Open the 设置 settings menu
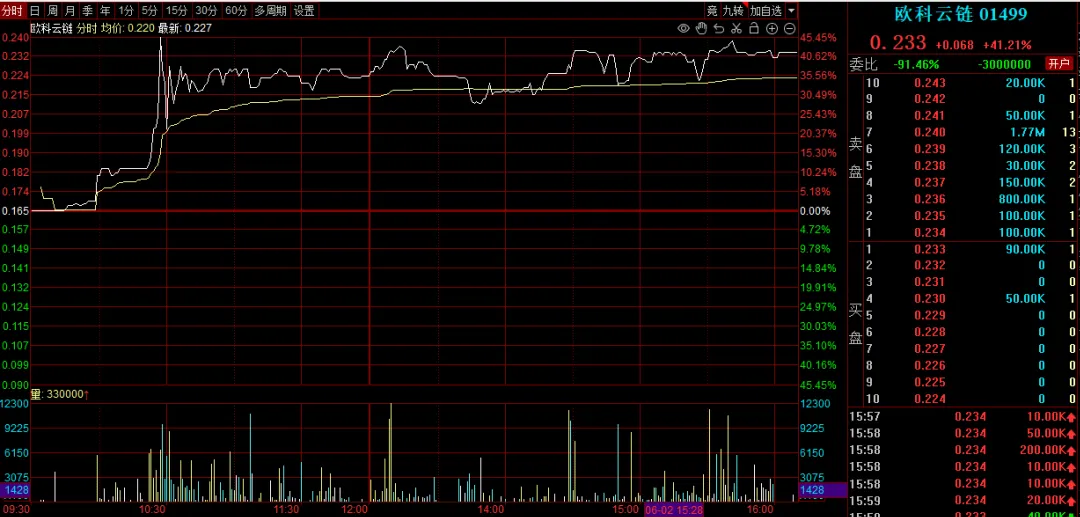The height and width of the screenshot is (517, 1080). pyautogui.click(x=304, y=10)
